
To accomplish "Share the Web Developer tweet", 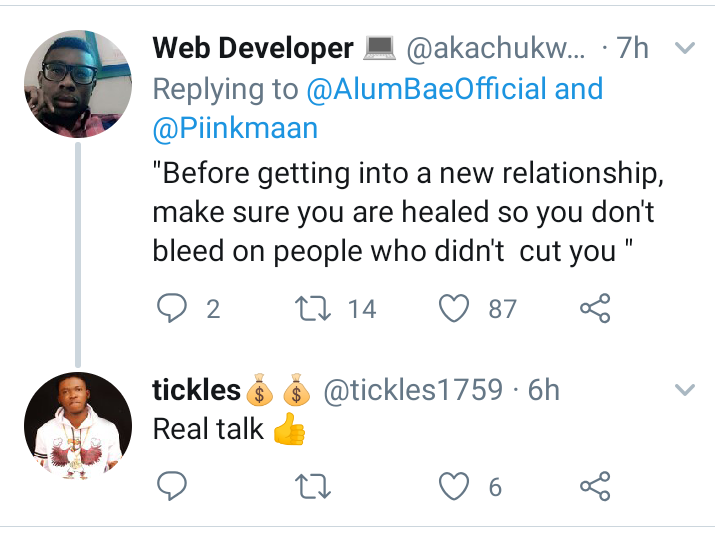I will (x=595, y=309).
